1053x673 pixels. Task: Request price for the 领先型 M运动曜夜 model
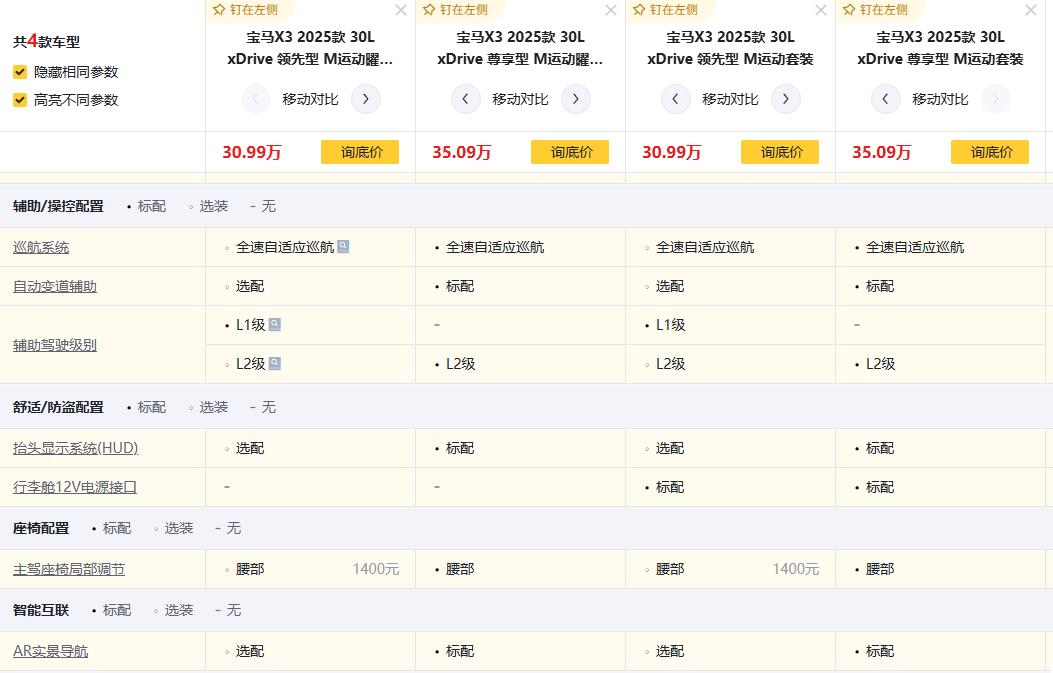click(x=359, y=152)
